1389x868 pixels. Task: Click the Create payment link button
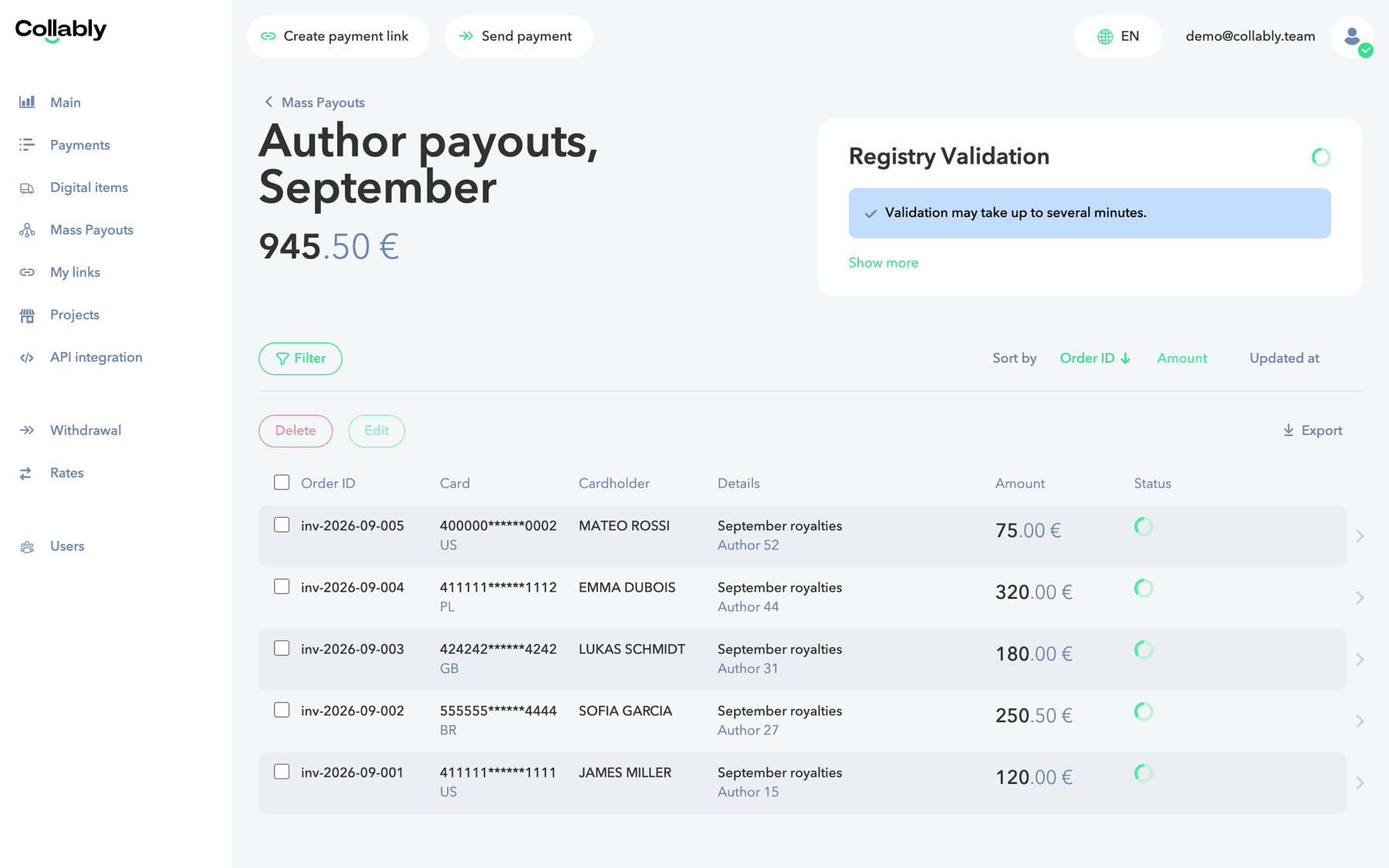pyautogui.click(x=338, y=36)
